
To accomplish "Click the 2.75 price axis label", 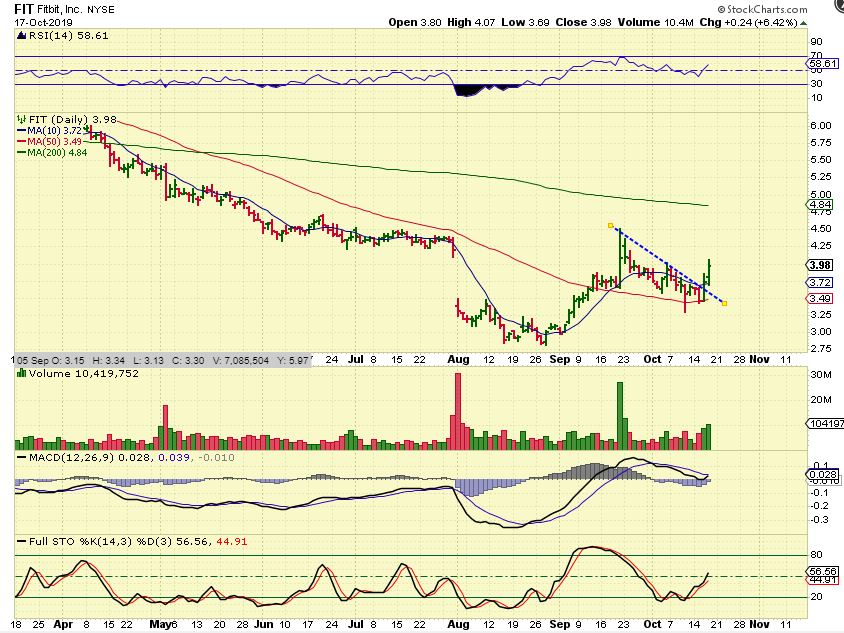I will coord(820,349).
